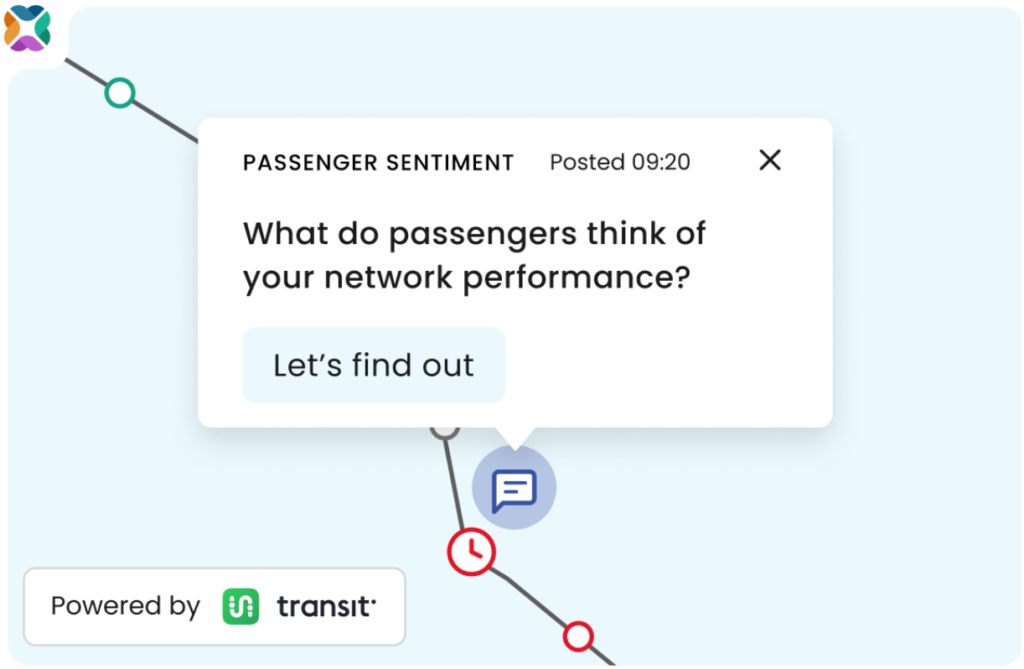
Task: Select the teal circle stop marker
Action: pyautogui.click(x=120, y=93)
